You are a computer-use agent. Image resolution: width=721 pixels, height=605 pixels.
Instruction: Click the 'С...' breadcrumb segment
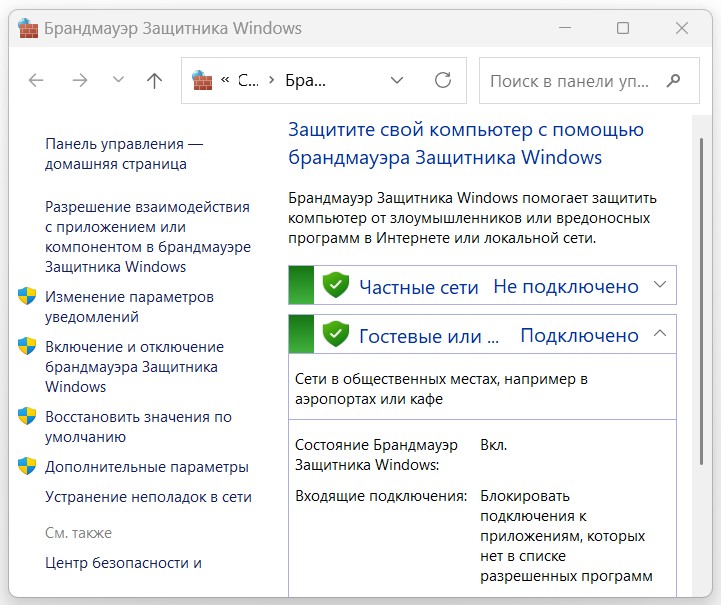click(248, 80)
